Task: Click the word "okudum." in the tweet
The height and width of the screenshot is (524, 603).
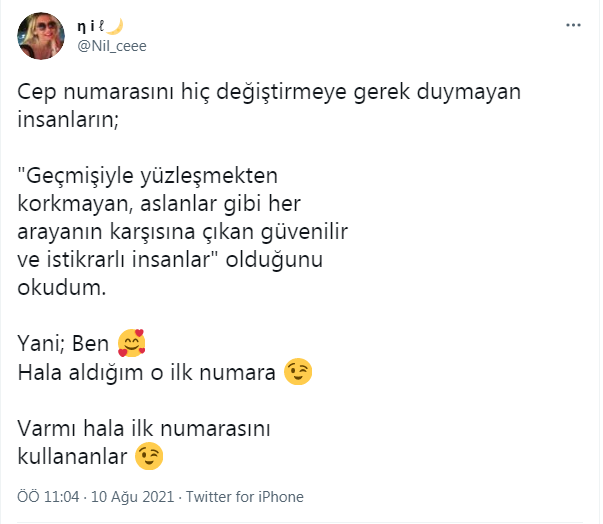Action: click(x=61, y=287)
